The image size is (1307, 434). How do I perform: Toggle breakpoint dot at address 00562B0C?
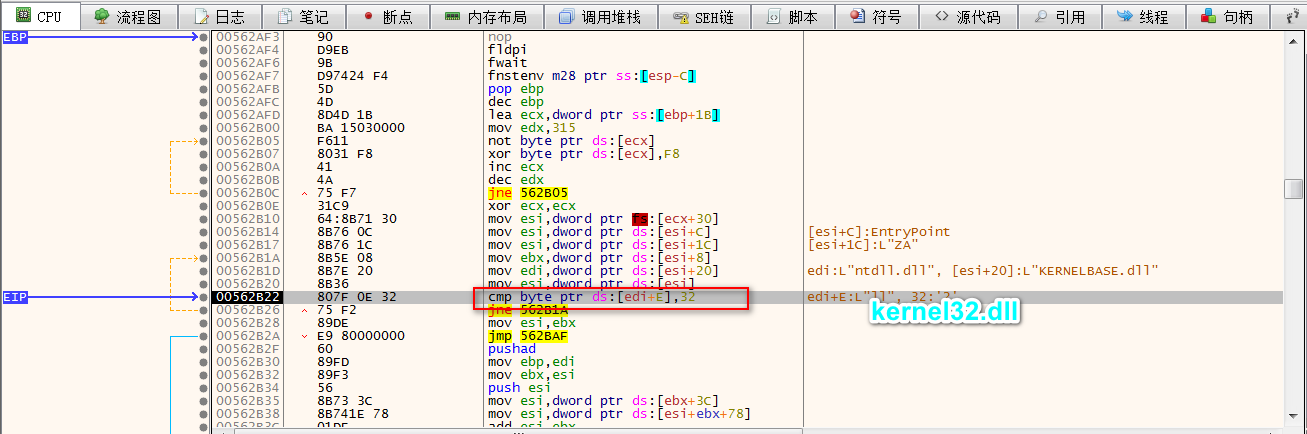(x=205, y=193)
